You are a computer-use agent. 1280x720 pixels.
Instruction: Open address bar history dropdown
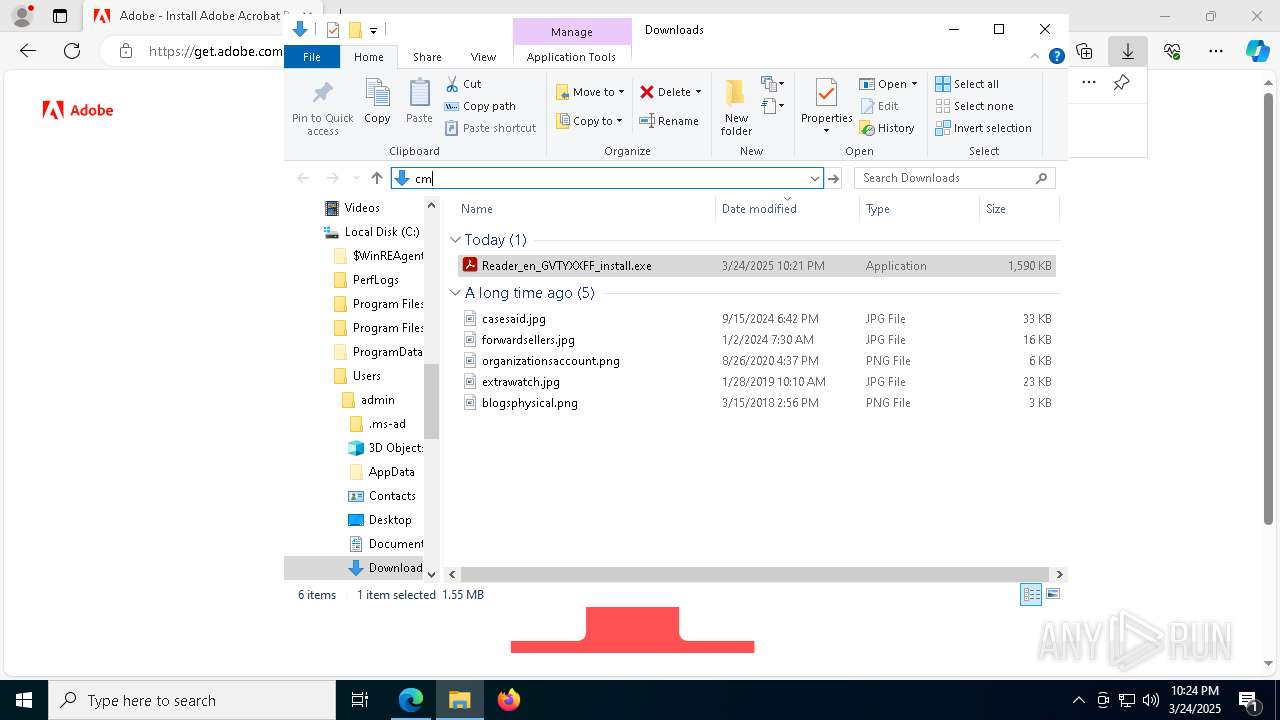[x=814, y=178]
